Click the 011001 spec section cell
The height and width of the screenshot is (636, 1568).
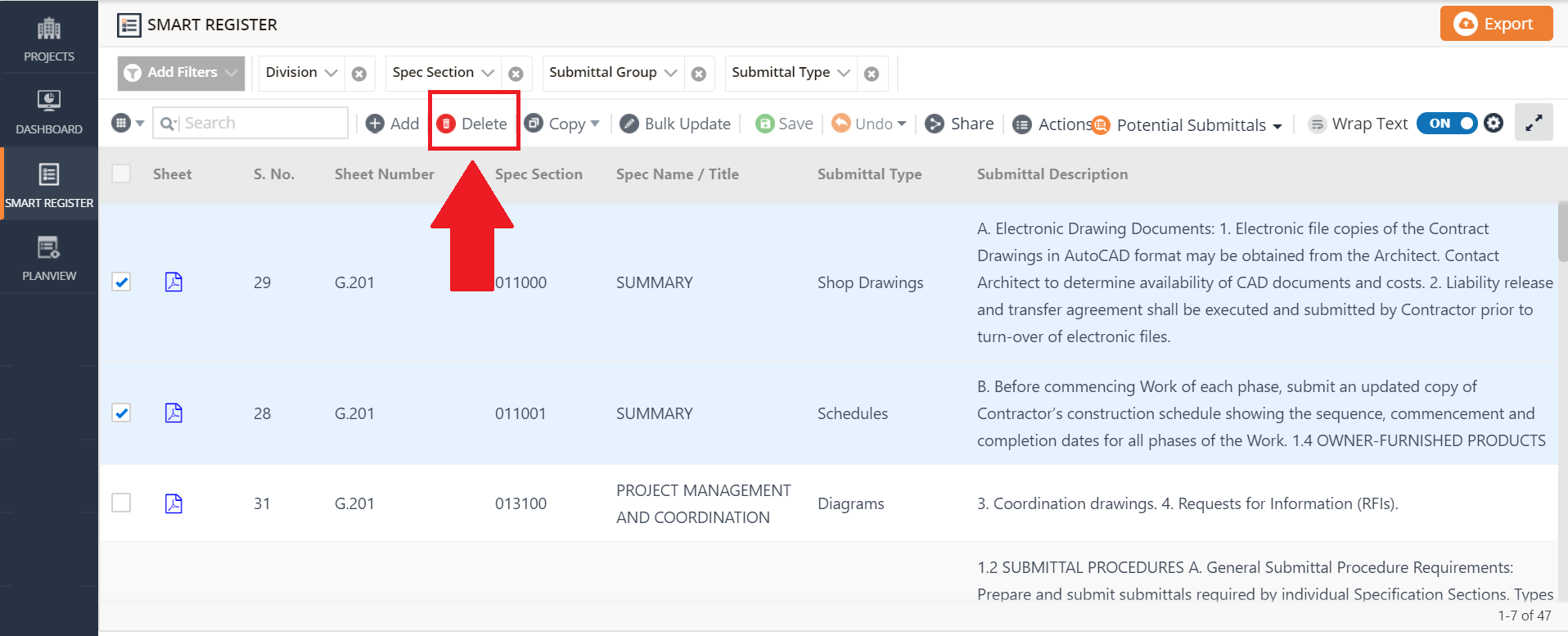520,413
